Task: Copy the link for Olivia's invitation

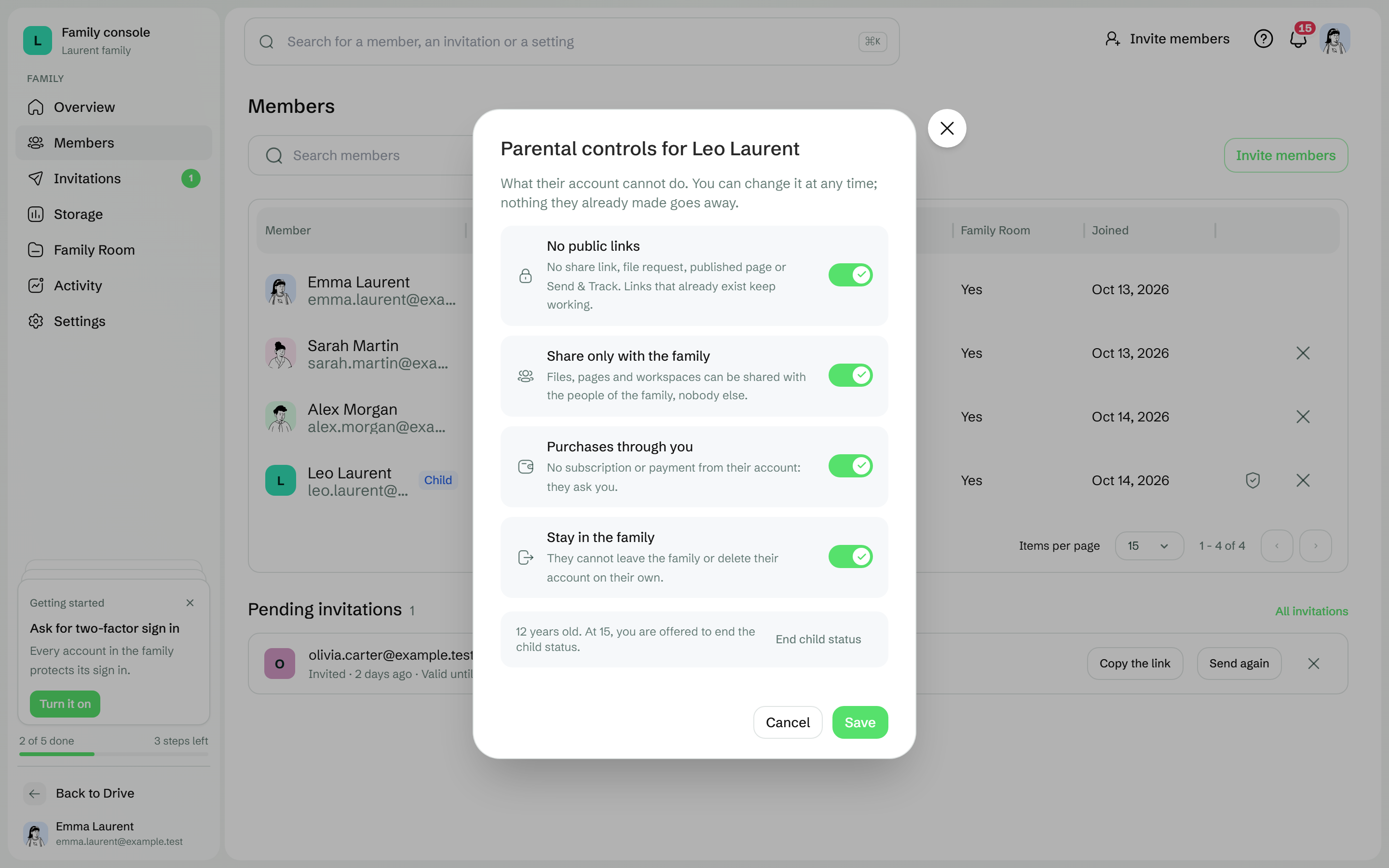Action: coord(1135,664)
